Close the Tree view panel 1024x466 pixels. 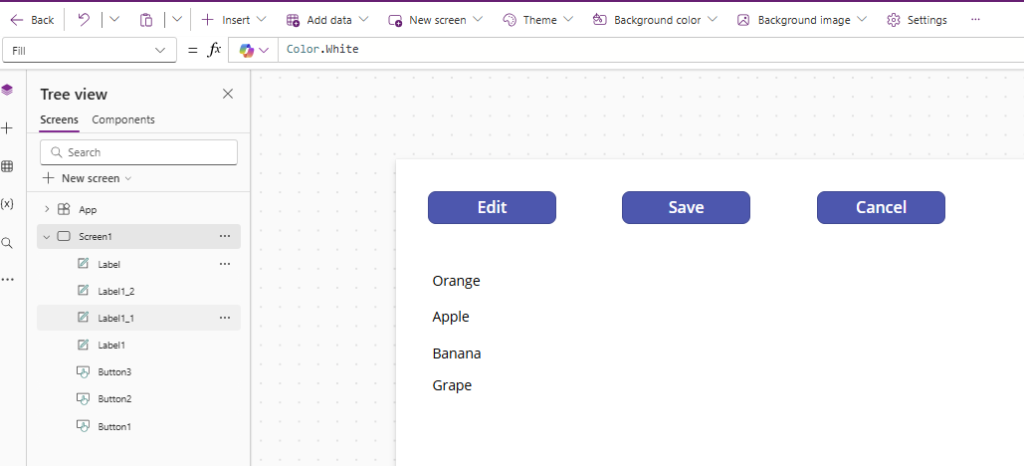[228, 94]
